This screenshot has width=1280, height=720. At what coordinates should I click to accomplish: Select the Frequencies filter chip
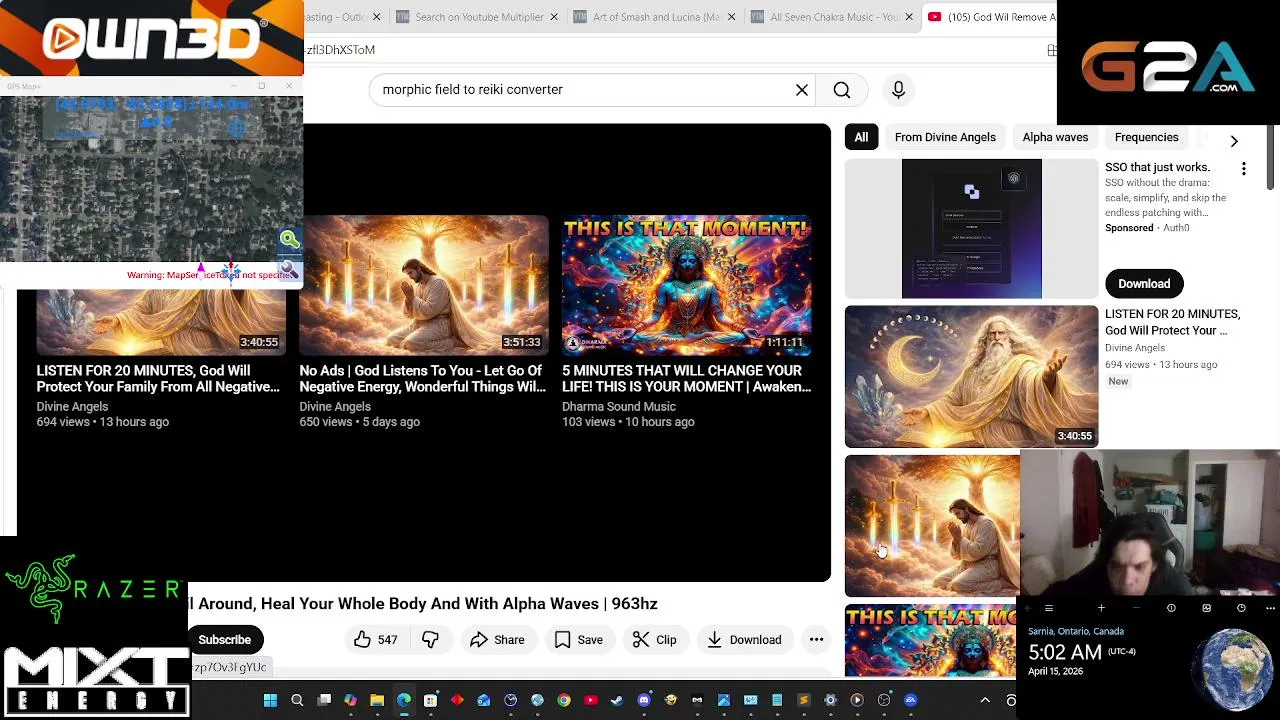(x=1146, y=137)
